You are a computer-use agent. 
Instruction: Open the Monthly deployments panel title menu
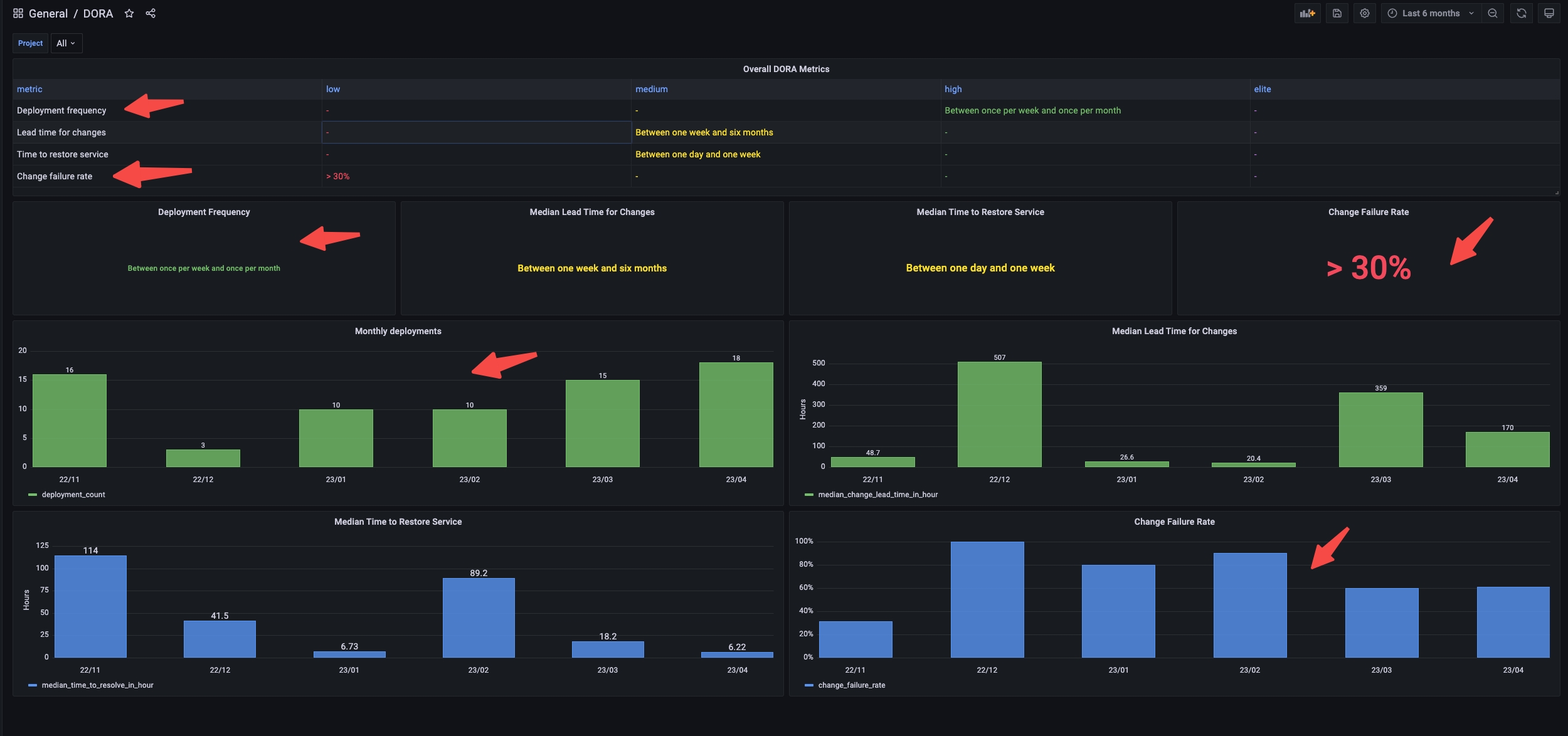coord(398,331)
